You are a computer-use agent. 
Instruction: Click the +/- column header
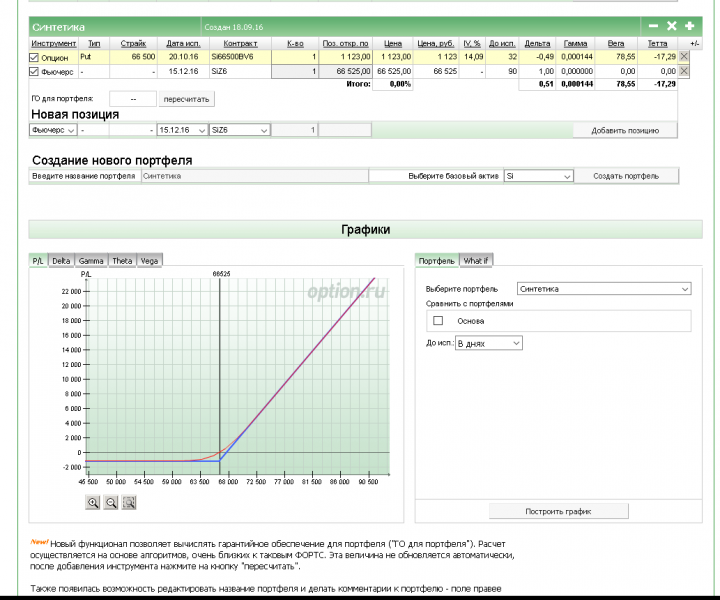click(695, 43)
